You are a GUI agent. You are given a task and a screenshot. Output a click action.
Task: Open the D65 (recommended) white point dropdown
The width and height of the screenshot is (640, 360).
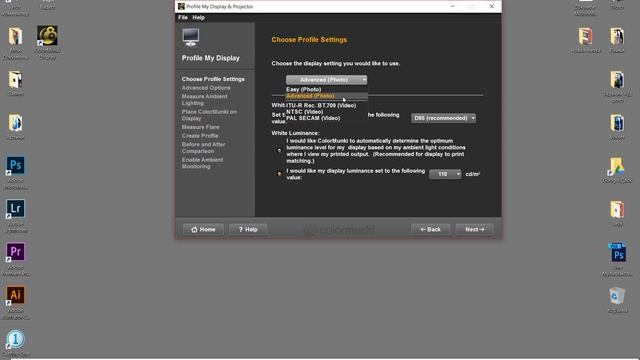click(x=443, y=118)
